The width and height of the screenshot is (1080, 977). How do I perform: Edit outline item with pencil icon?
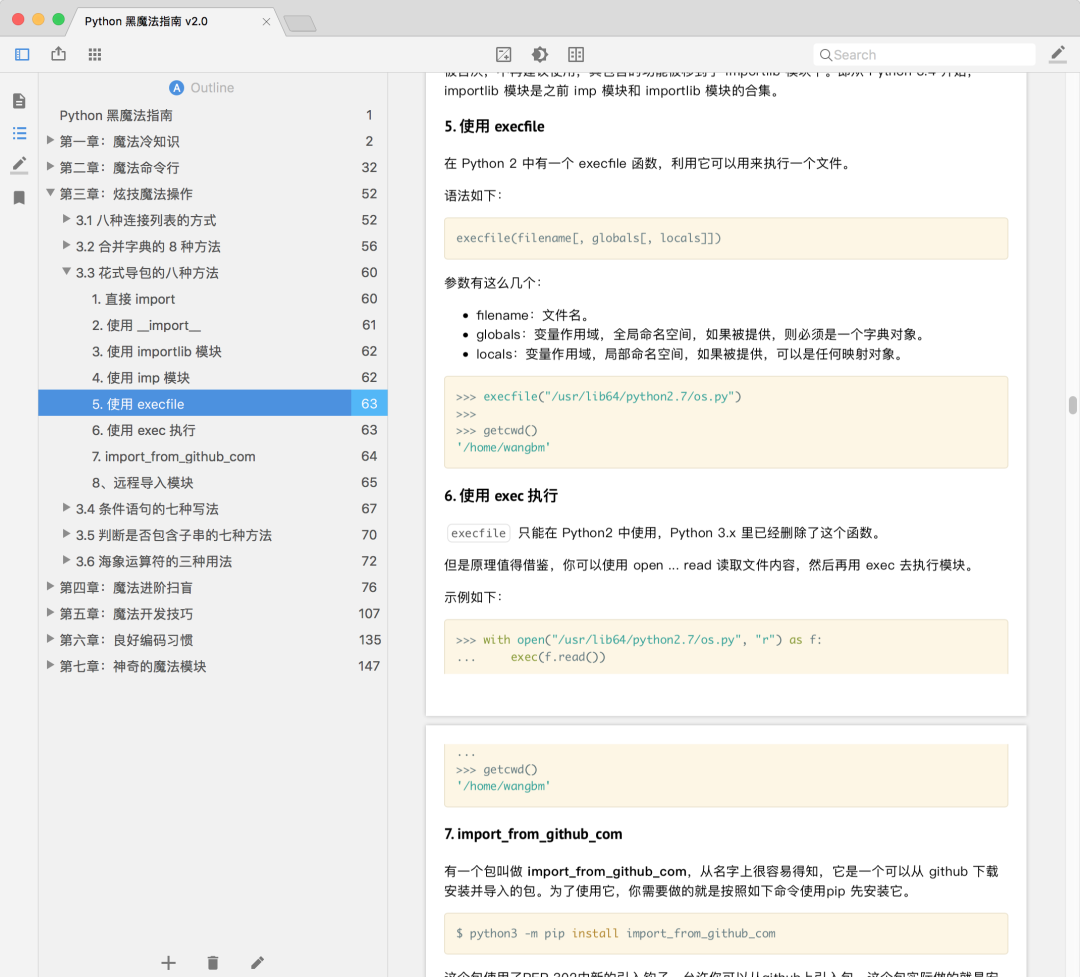tap(257, 963)
